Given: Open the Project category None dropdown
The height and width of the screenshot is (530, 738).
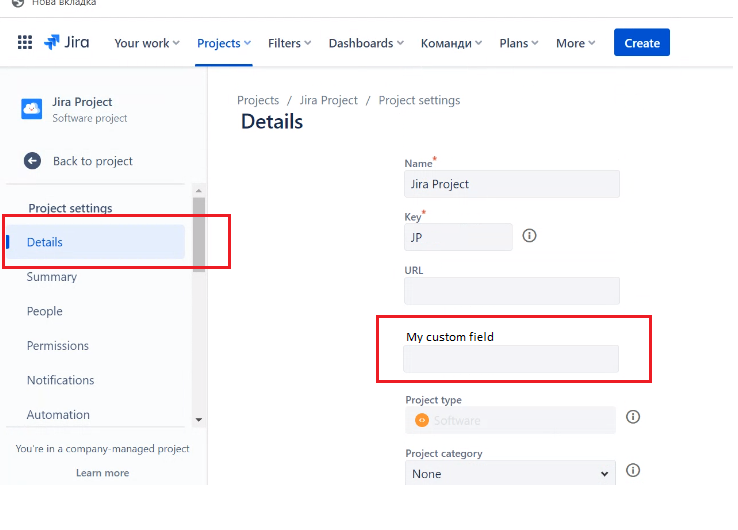Looking at the screenshot, I should point(510,473).
